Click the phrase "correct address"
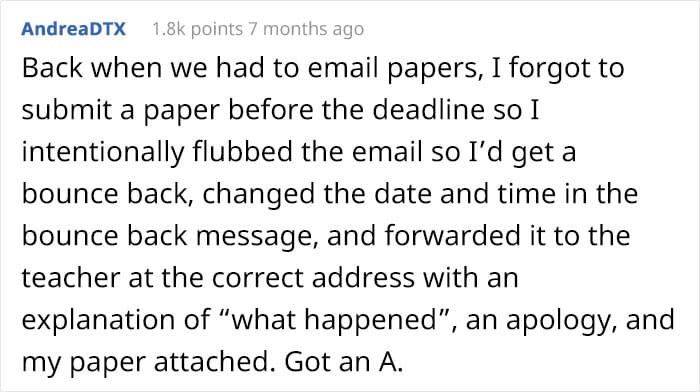This screenshot has width=700, height=392. pos(313,278)
